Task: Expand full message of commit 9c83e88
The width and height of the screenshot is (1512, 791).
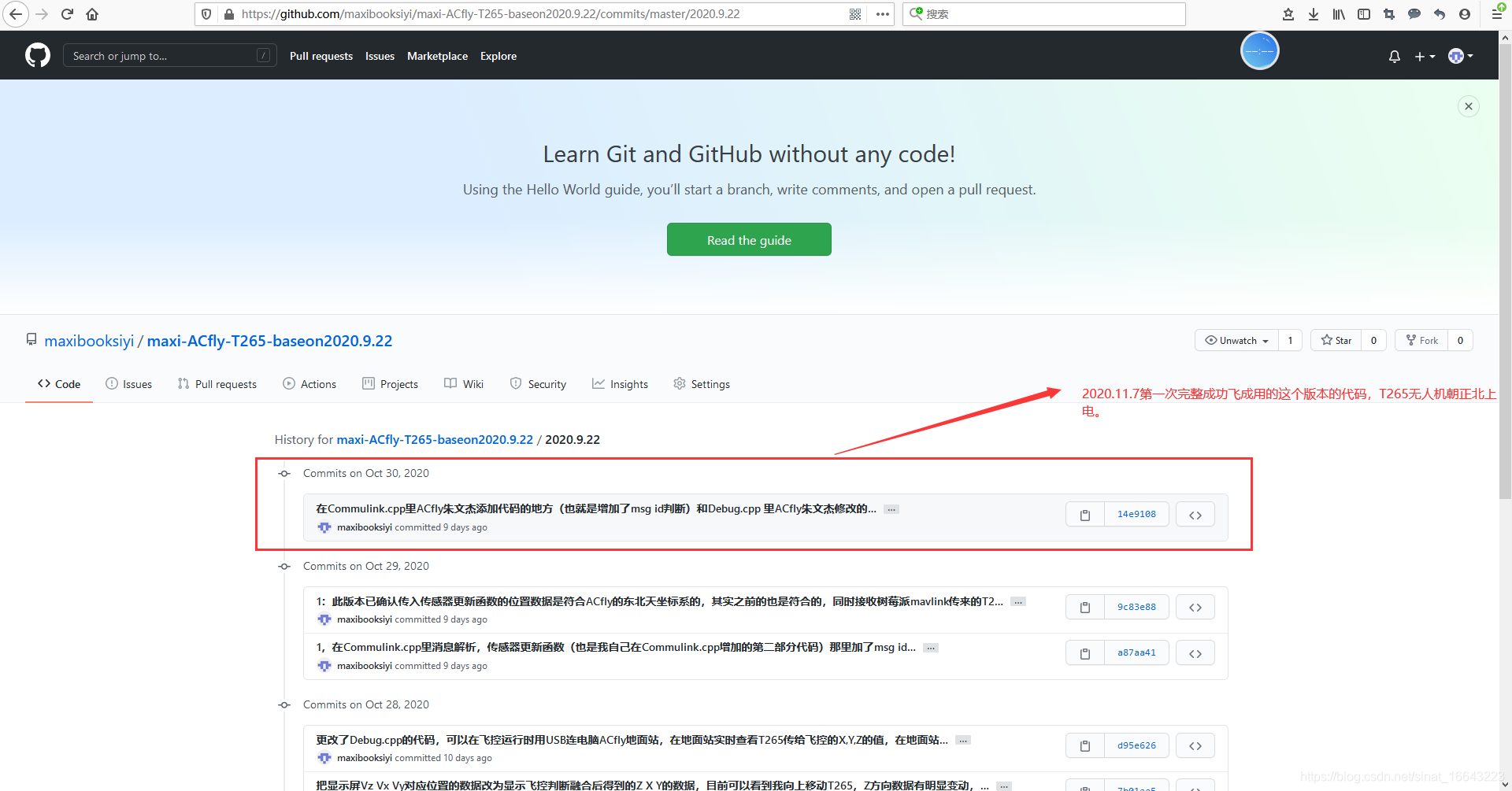Action: point(1018,602)
